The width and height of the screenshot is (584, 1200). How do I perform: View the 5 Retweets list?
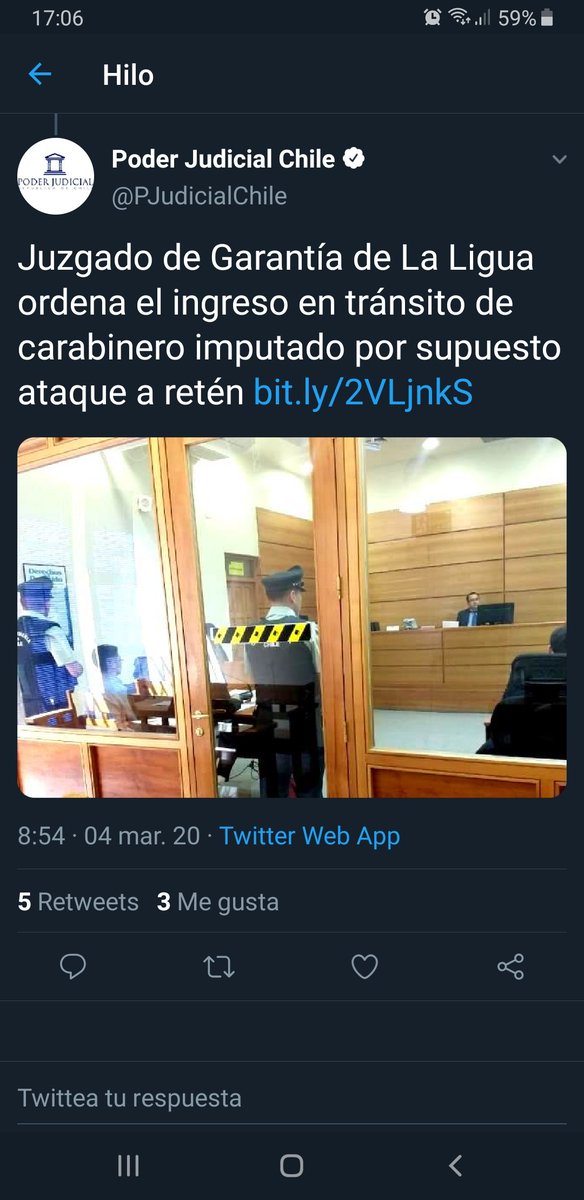(78, 902)
